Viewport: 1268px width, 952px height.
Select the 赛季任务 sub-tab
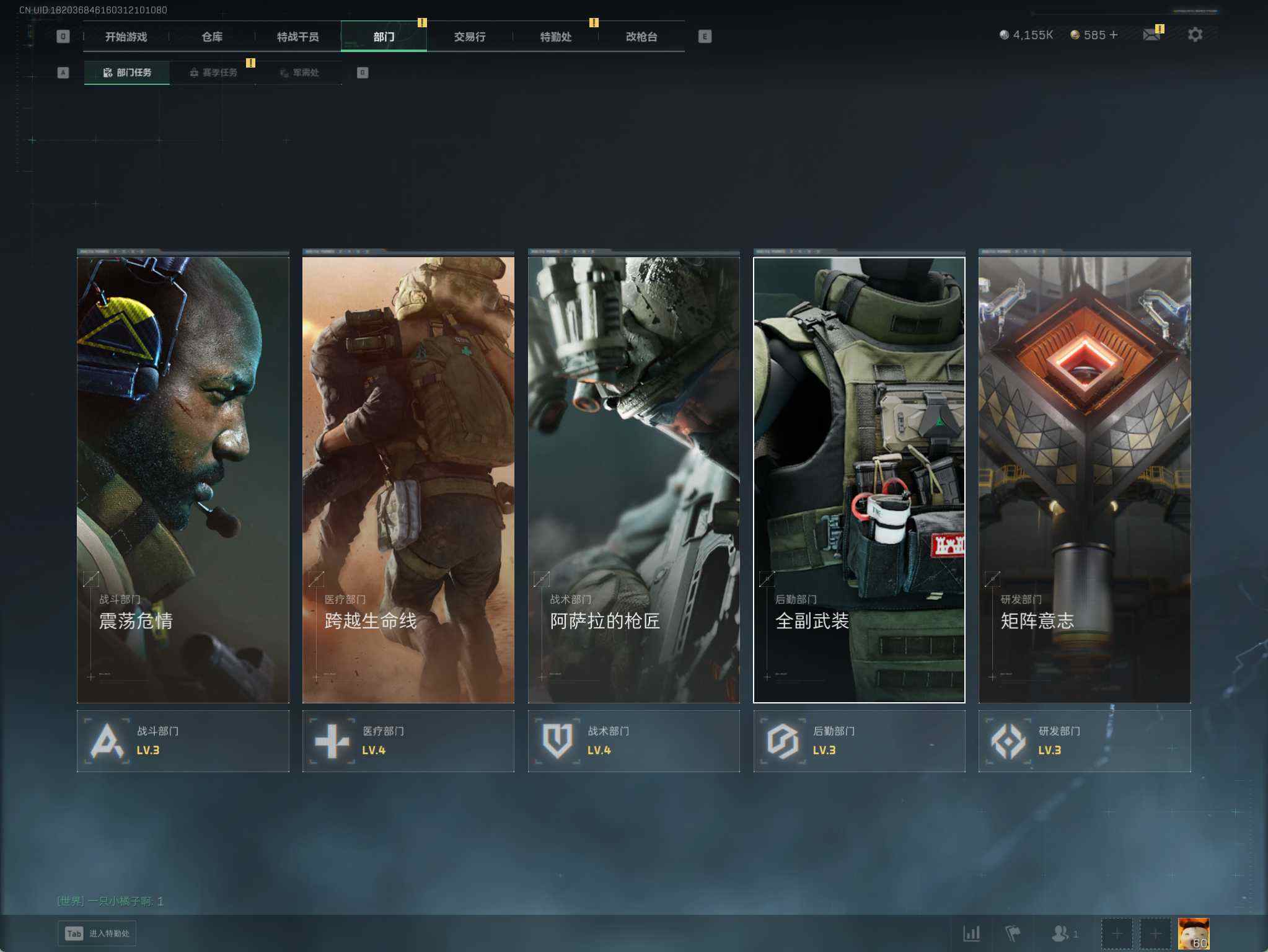(x=213, y=73)
